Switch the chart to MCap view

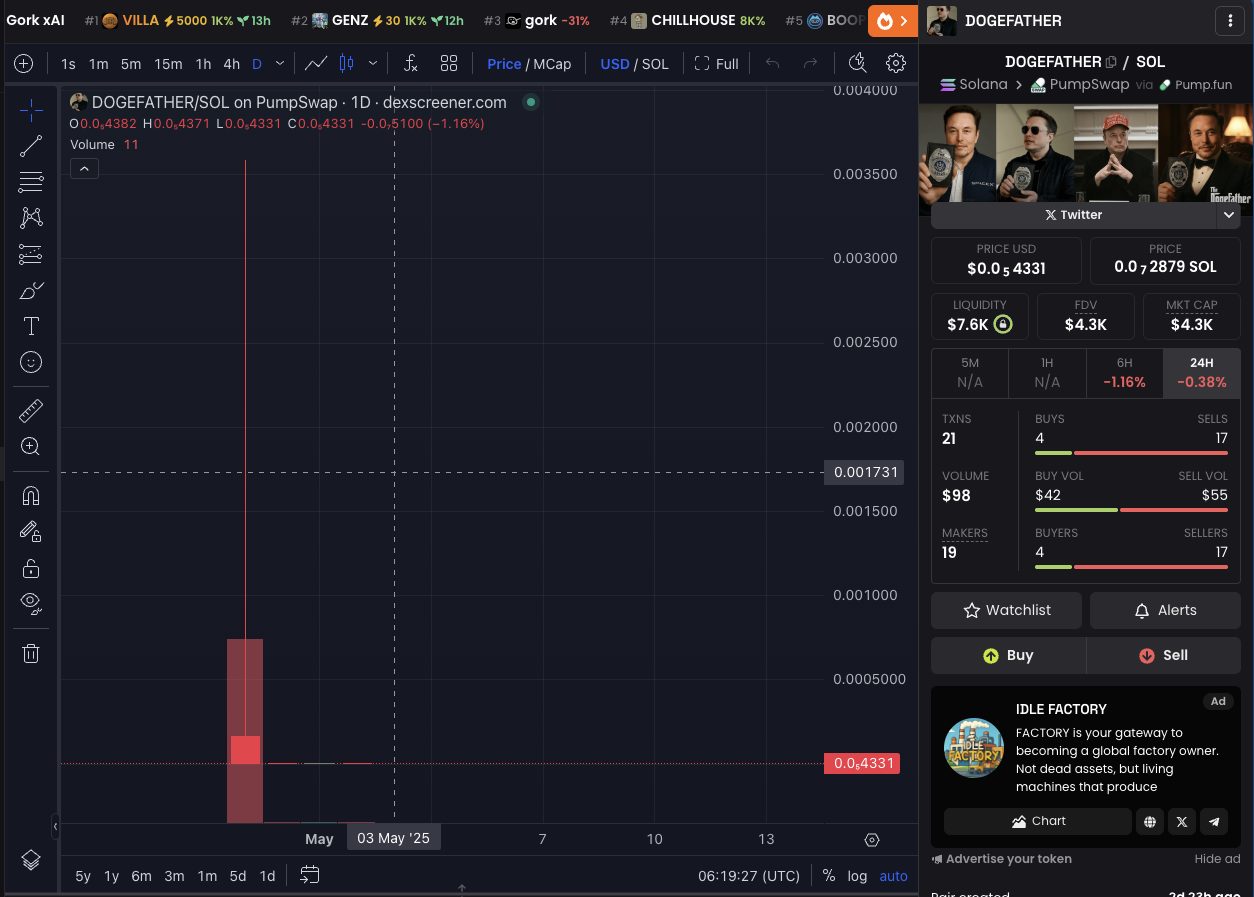coord(552,64)
